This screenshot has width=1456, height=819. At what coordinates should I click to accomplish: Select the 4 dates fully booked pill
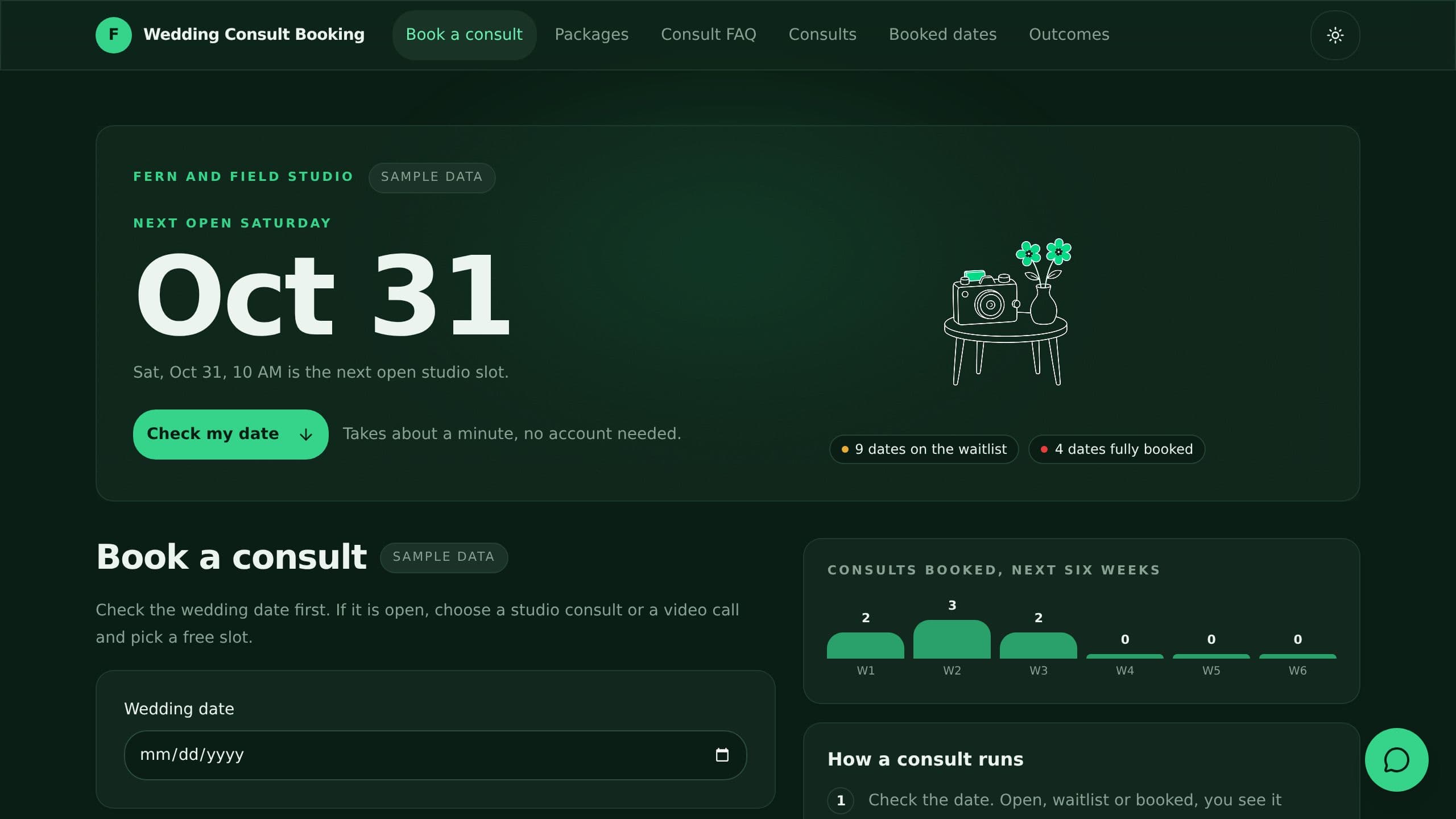[x=1116, y=449]
